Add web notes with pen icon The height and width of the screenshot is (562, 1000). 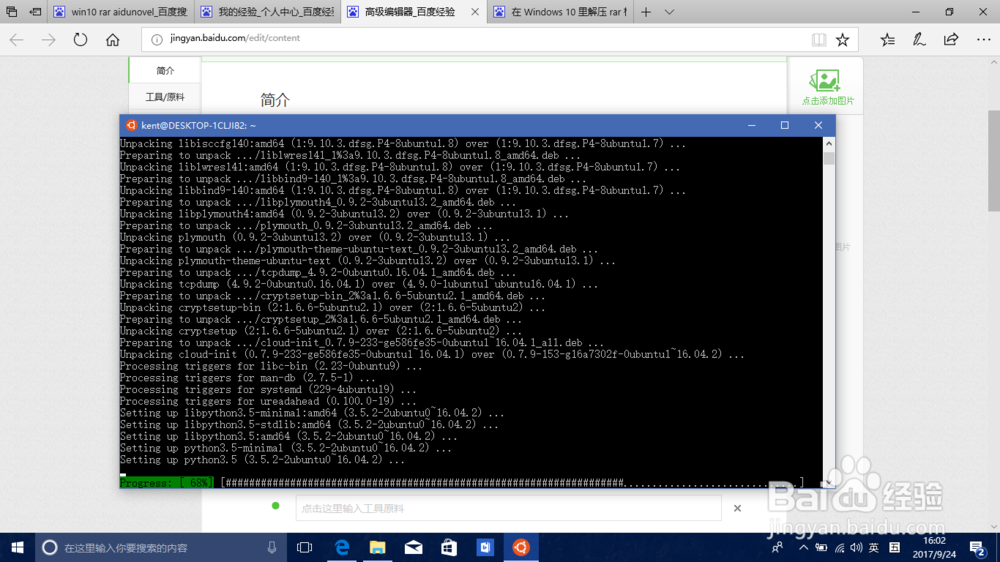tap(919, 40)
